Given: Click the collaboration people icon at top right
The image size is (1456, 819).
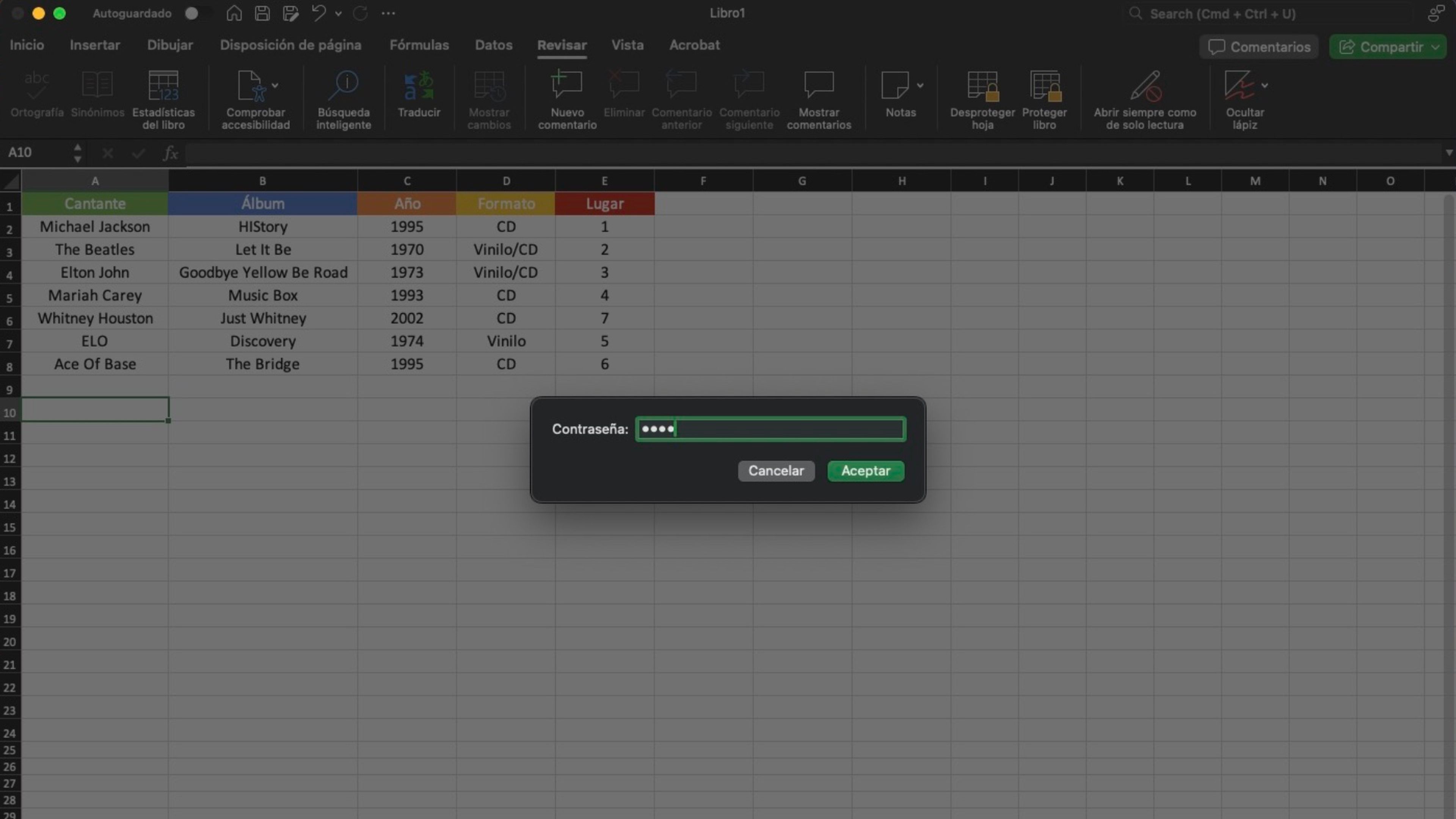Looking at the screenshot, I should [1436, 13].
